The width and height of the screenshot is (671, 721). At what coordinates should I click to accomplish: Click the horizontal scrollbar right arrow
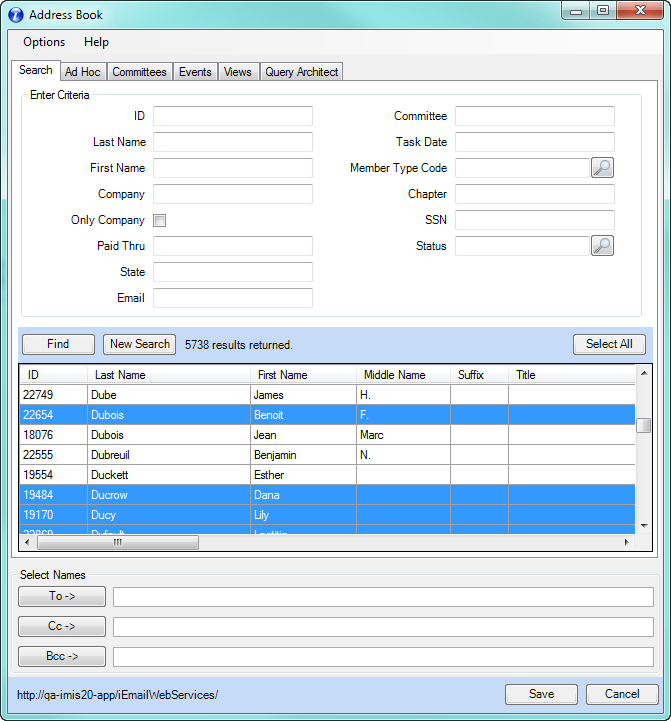click(627, 543)
